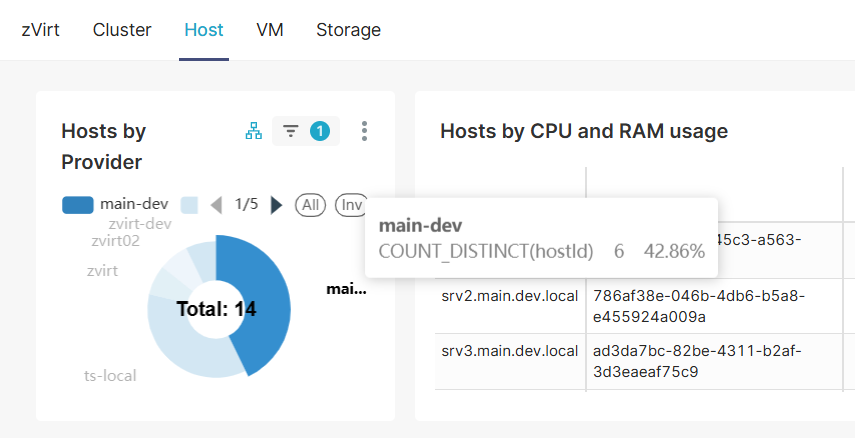Click the filter icon with badge 1
The image size is (855, 438).
[306, 131]
